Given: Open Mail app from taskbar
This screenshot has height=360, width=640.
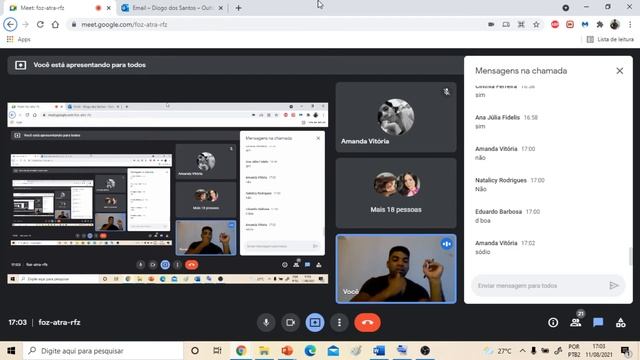Looking at the screenshot, I should 333,351.
